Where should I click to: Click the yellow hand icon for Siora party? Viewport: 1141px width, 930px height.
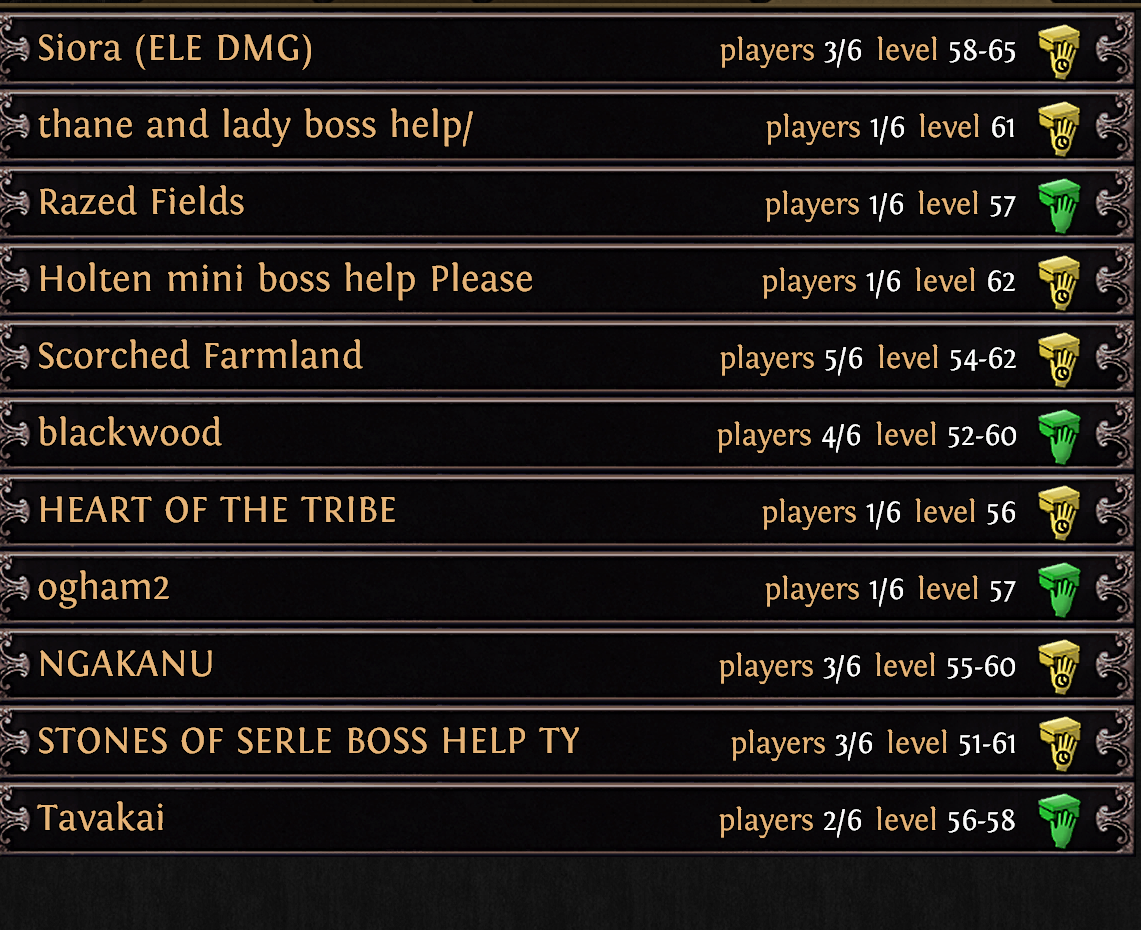1059,52
